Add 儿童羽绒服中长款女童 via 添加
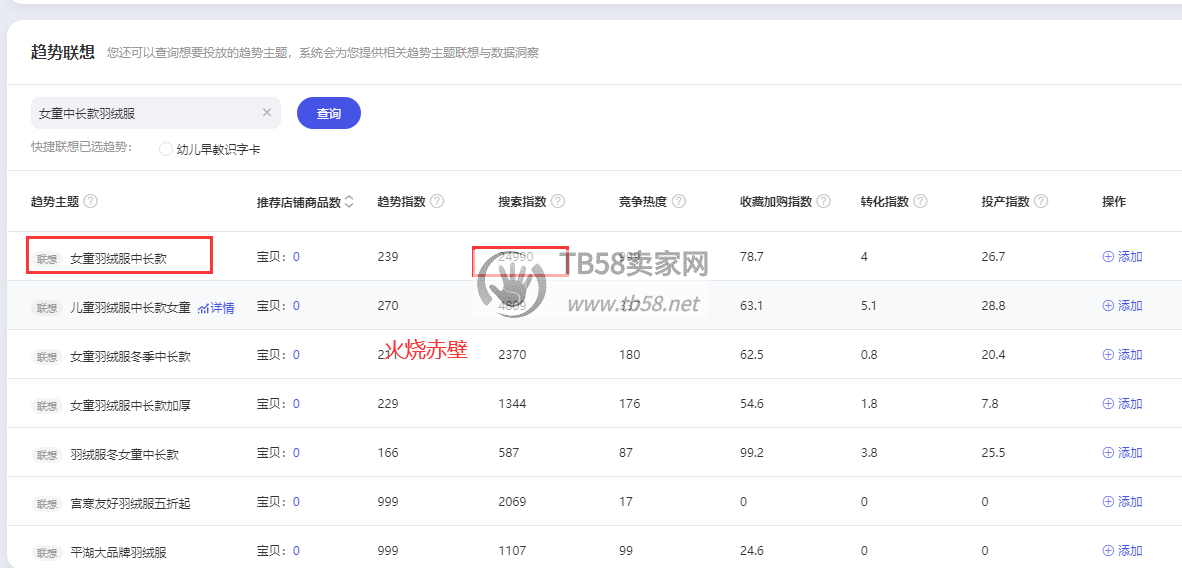The height and width of the screenshot is (568, 1182). (1122, 305)
